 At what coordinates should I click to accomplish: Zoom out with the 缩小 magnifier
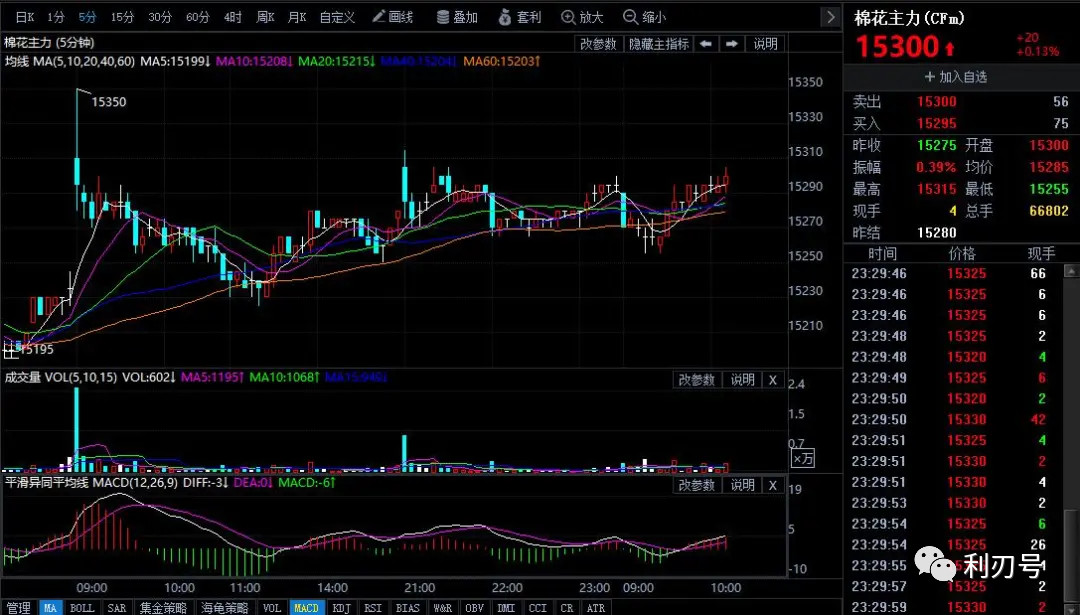pyautogui.click(x=644, y=17)
